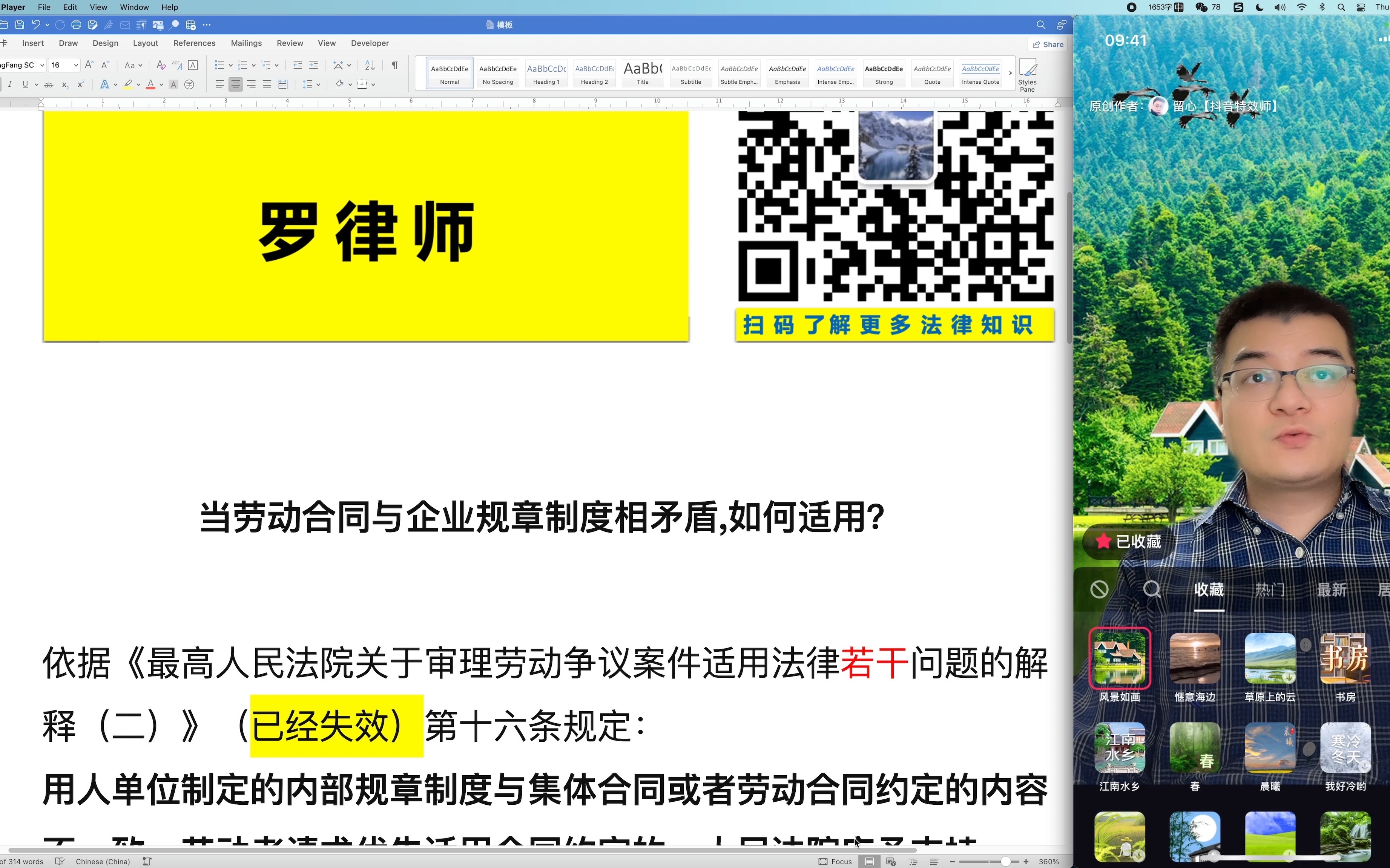Image resolution: width=1390 pixels, height=868 pixels.
Task: Open the borders dropdown arrow
Action: click(x=373, y=84)
